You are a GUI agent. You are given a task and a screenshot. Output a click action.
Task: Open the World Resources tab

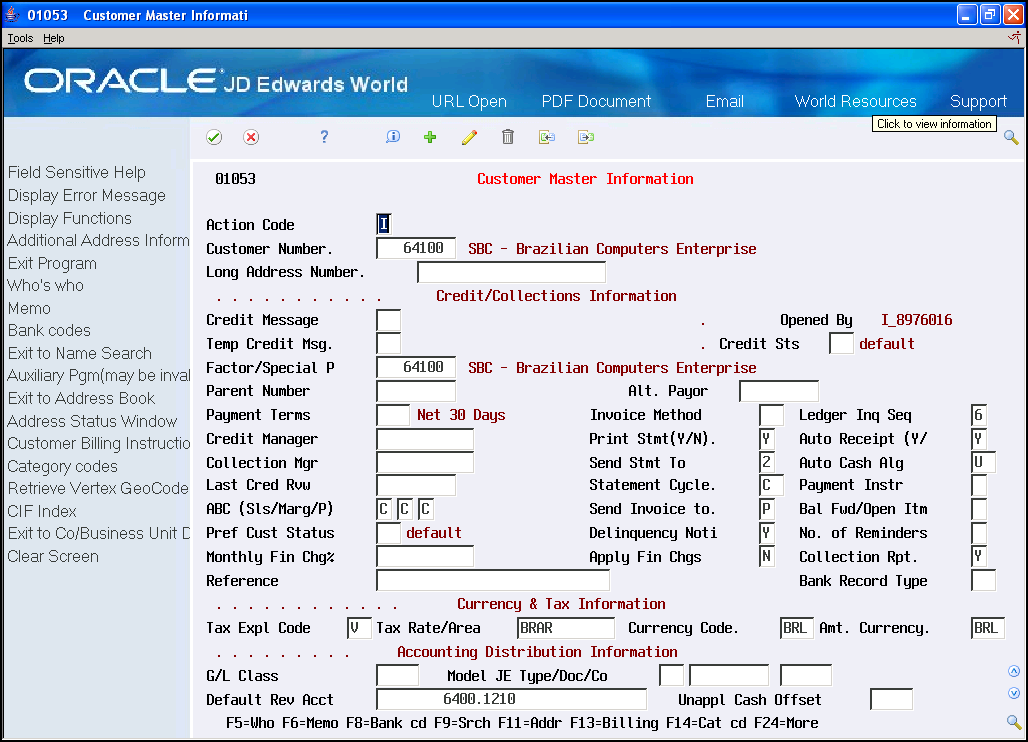point(856,102)
